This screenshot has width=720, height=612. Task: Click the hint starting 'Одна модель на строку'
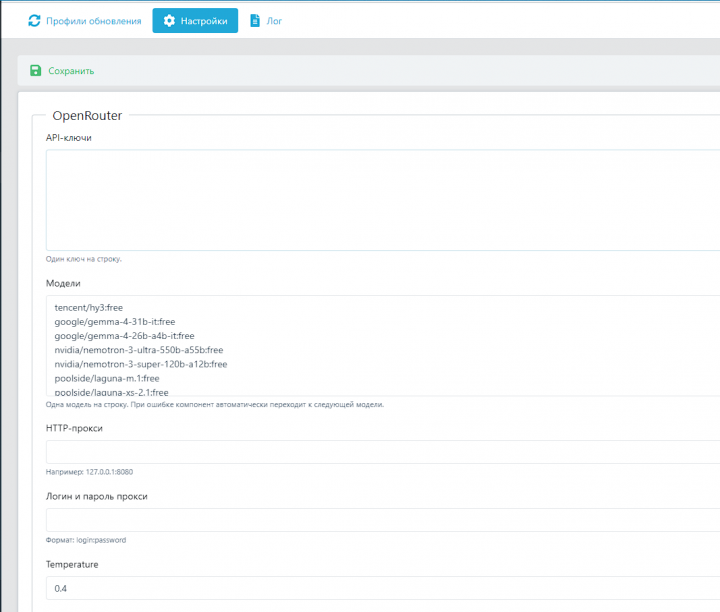point(215,404)
